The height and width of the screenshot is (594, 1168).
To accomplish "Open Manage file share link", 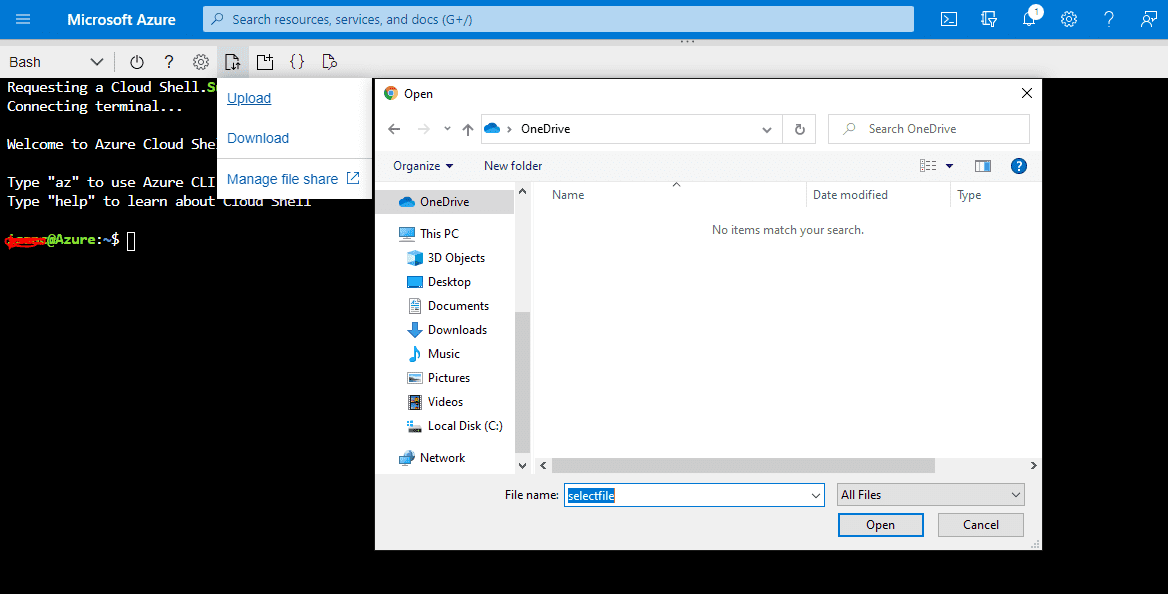I will pyautogui.click(x=293, y=179).
